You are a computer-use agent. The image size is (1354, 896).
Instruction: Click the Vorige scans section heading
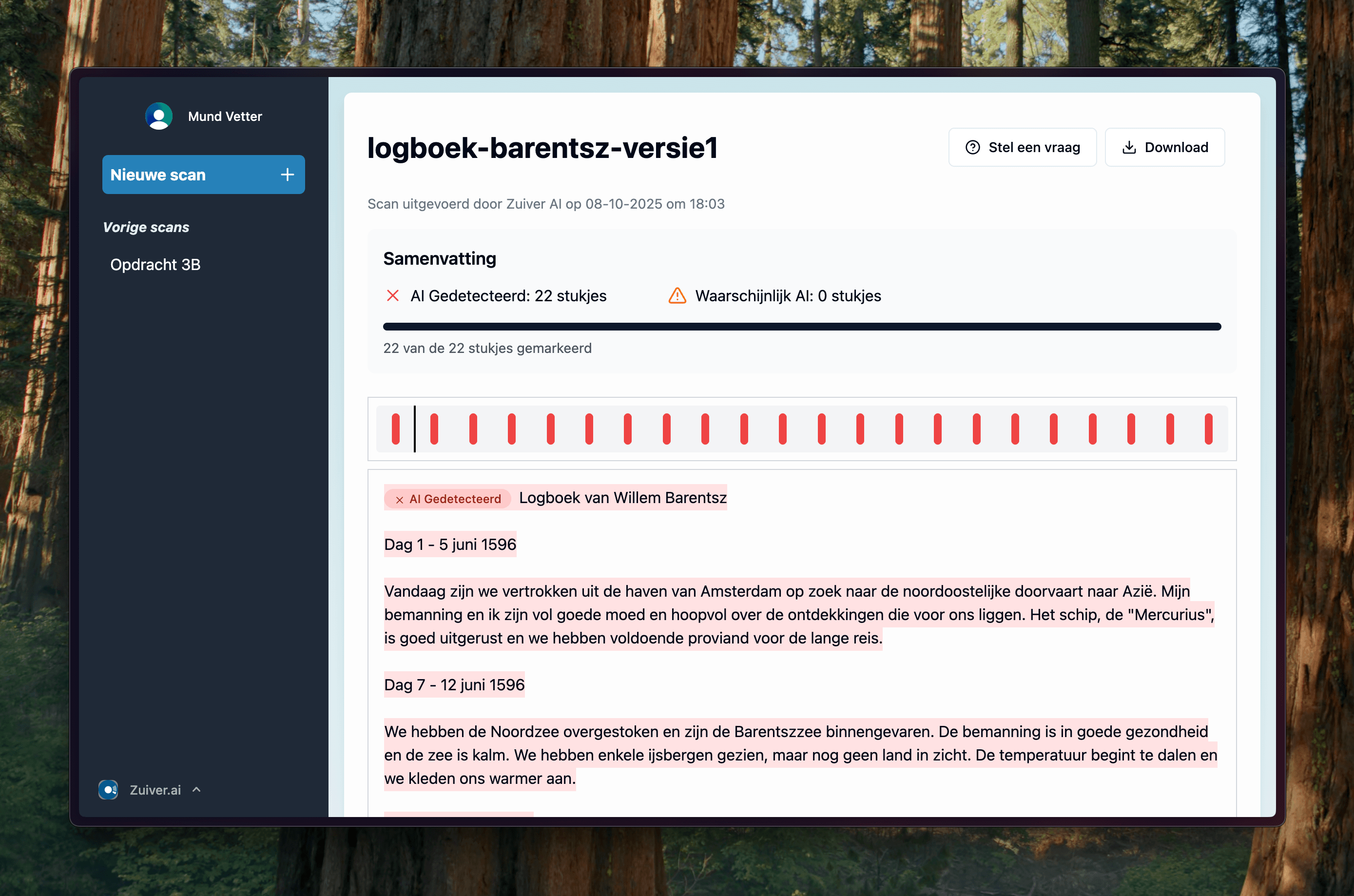(x=146, y=227)
